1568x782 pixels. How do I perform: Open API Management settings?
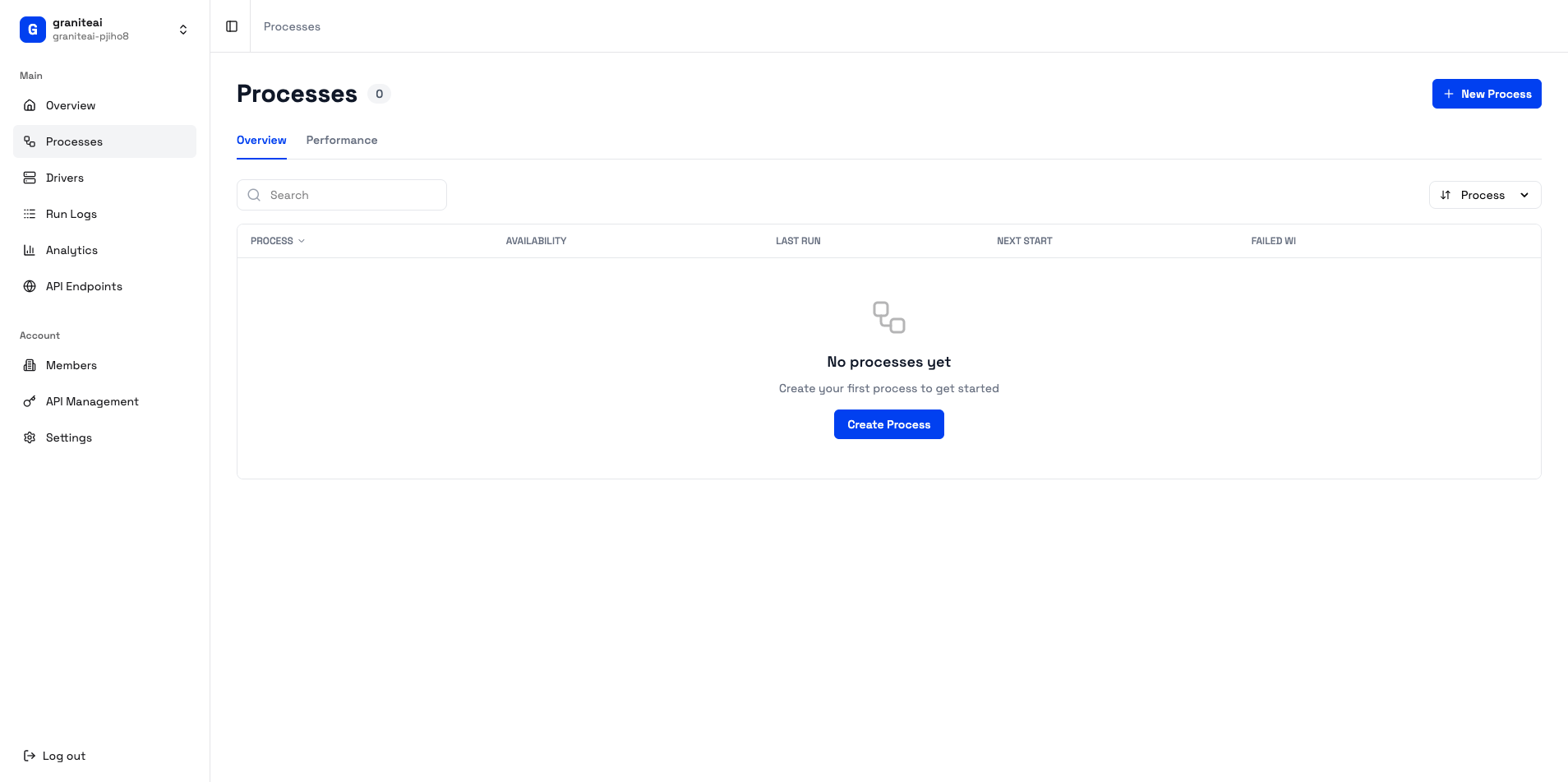tap(91, 401)
